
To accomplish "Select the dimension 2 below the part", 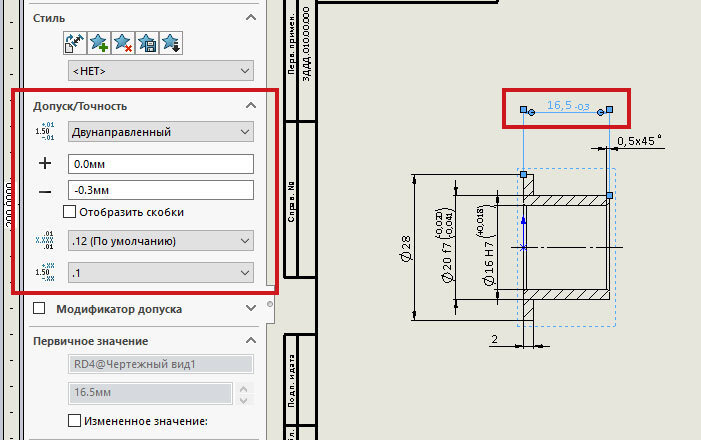I will (494, 339).
